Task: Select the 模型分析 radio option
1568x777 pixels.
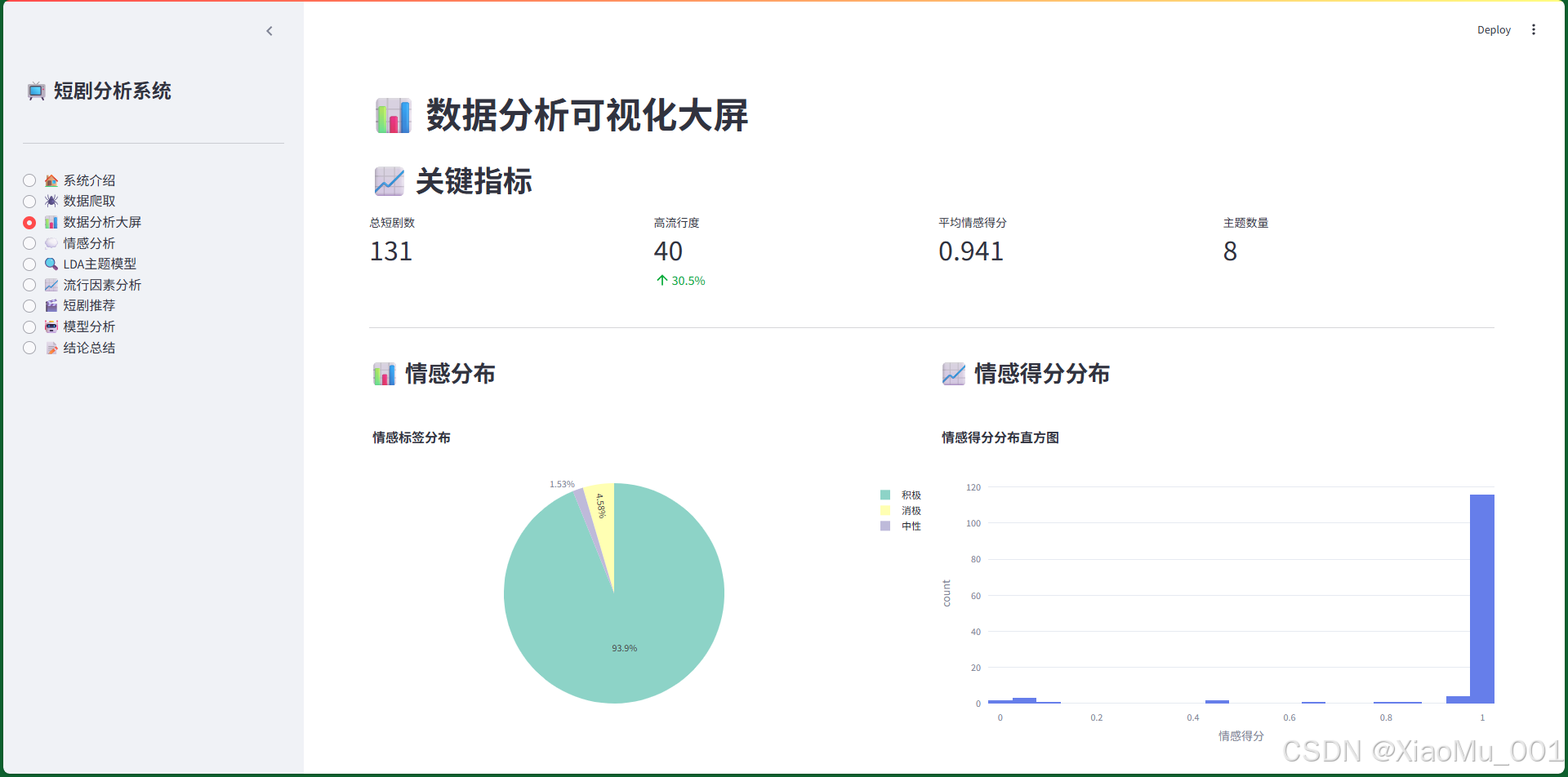Action: [29, 326]
